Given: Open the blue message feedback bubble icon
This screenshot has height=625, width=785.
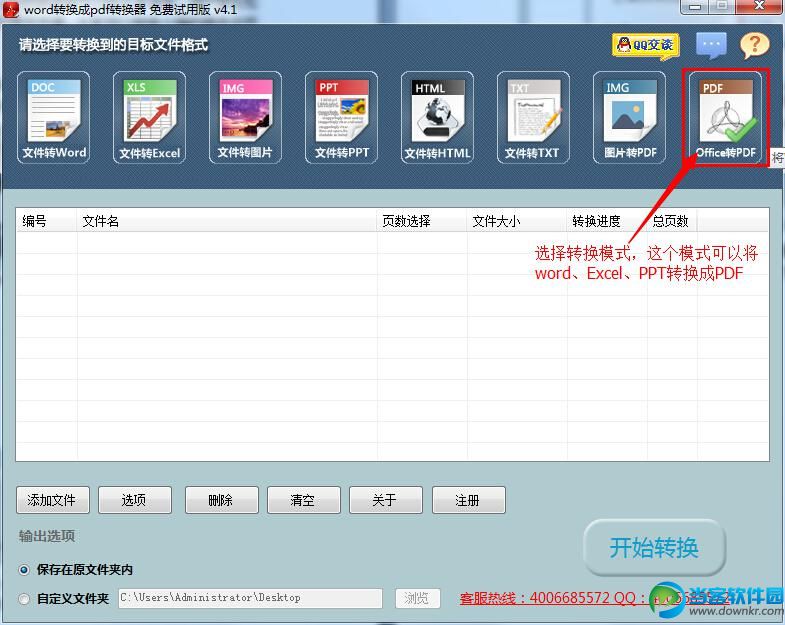Looking at the screenshot, I should 711,46.
